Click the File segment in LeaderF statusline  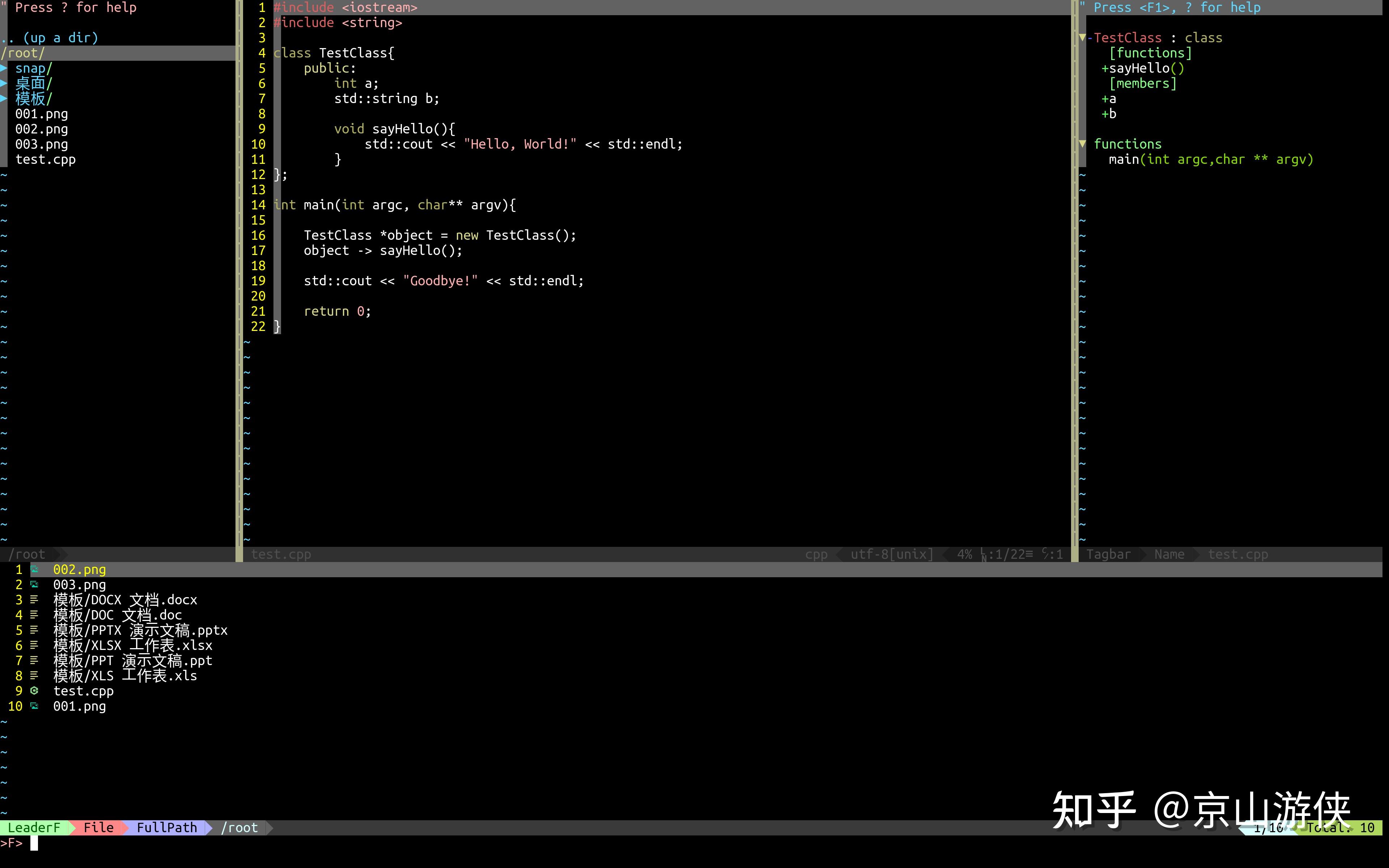point(99,827)
